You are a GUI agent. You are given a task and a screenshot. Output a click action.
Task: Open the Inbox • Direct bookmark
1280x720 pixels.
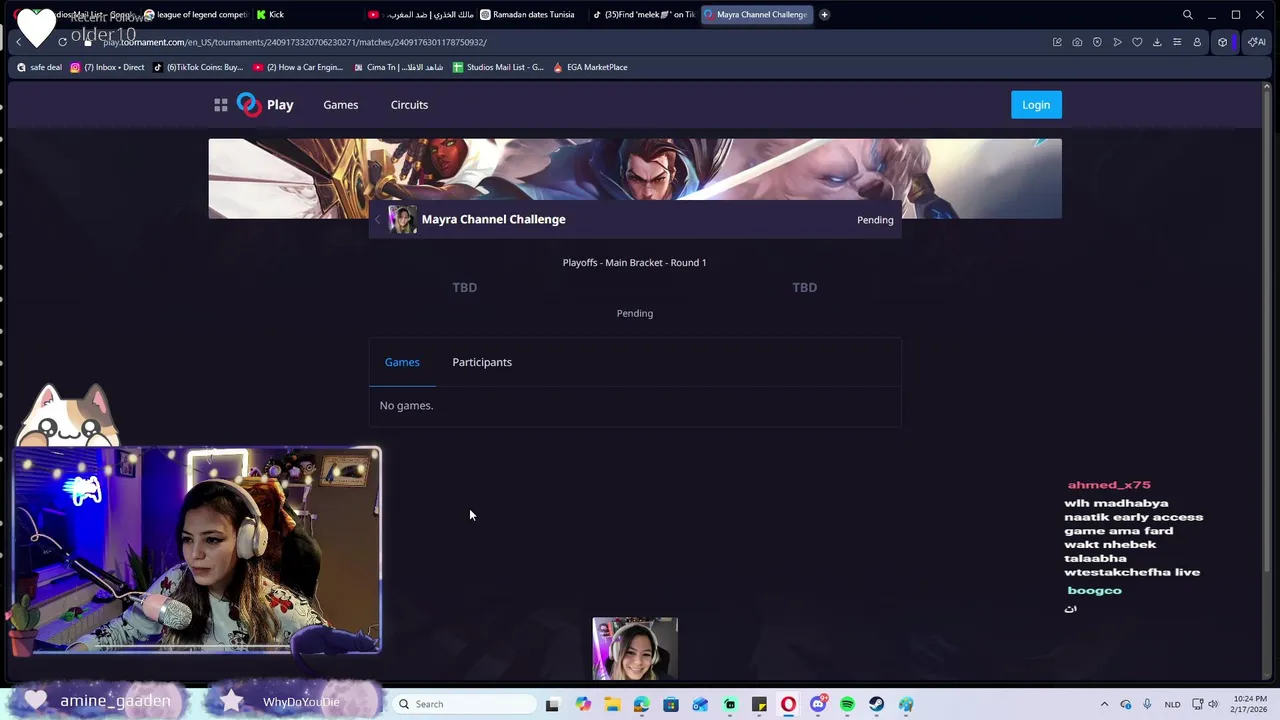107,67
